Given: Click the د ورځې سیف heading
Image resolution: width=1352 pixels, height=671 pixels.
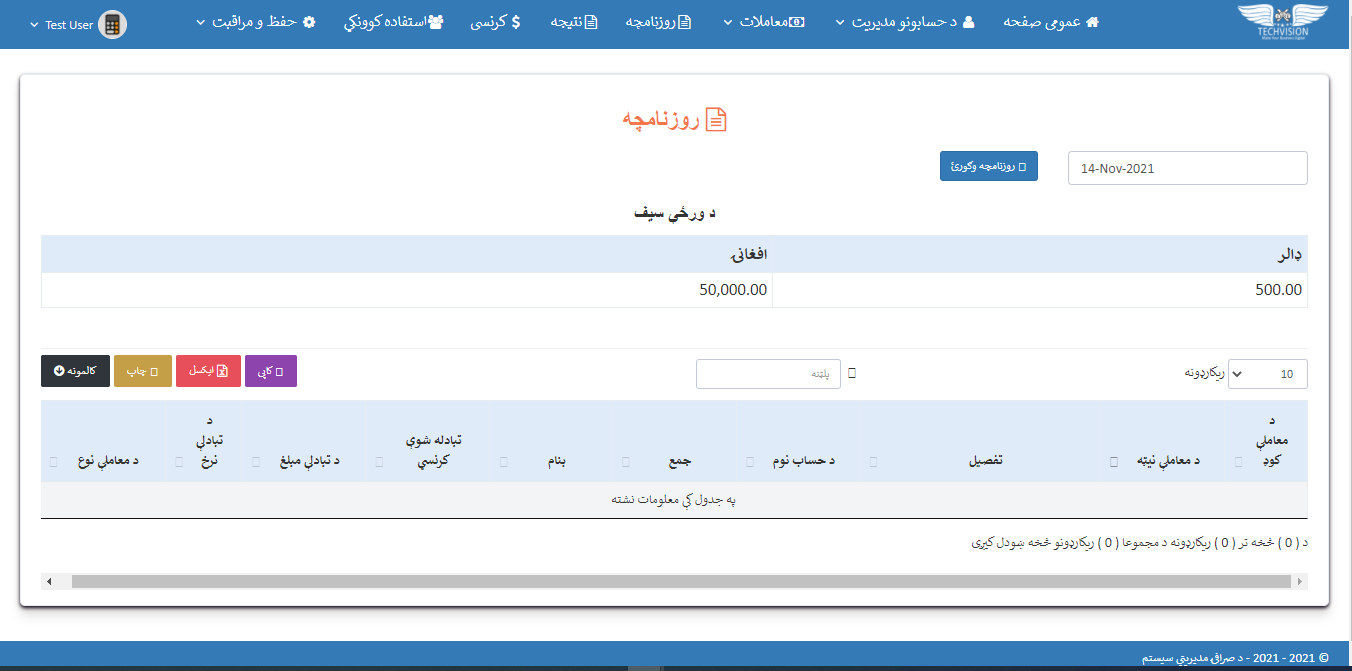Looking at the screenshot, I should (675, 213).
